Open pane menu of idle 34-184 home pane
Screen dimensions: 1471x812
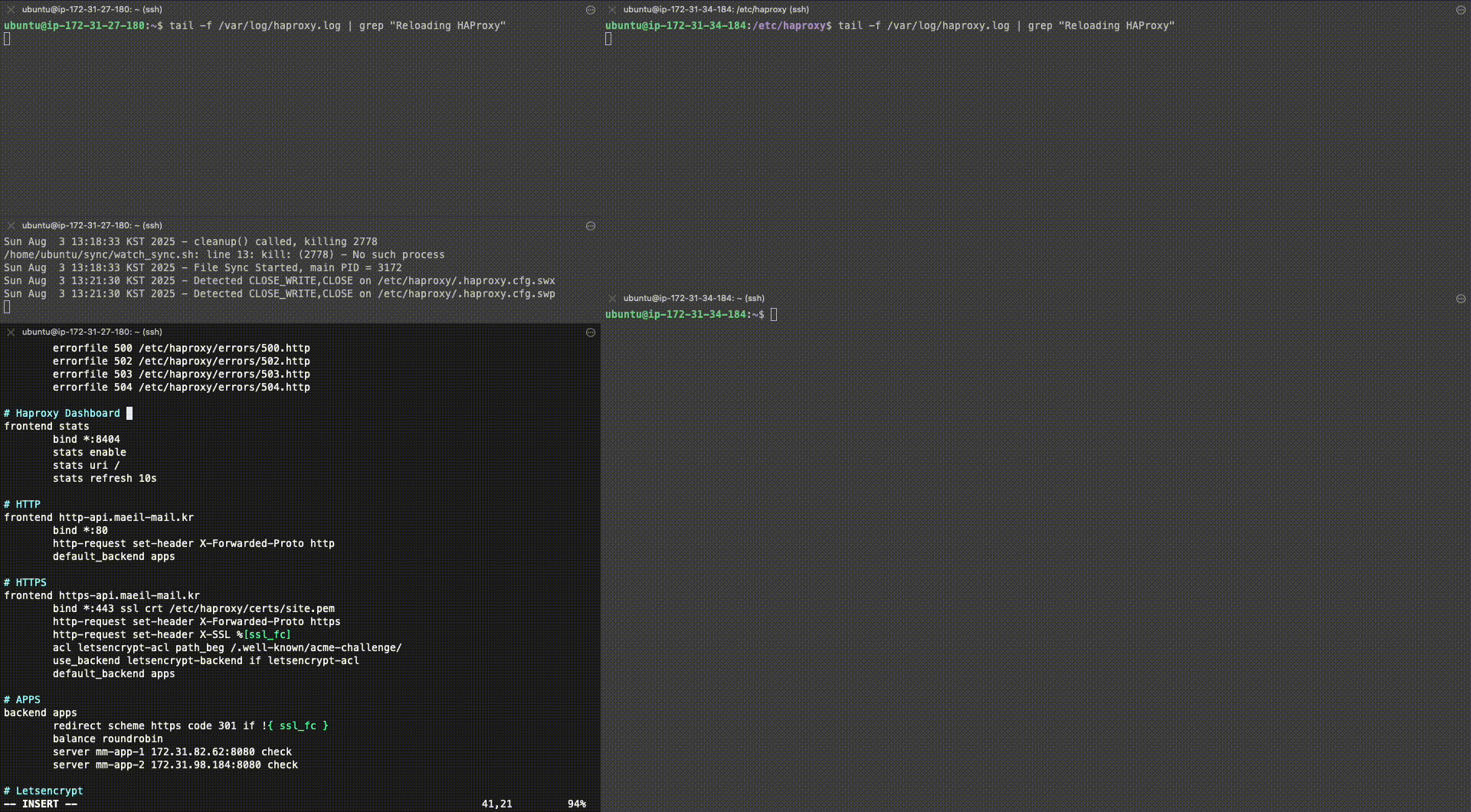(x=1461, y=299)
